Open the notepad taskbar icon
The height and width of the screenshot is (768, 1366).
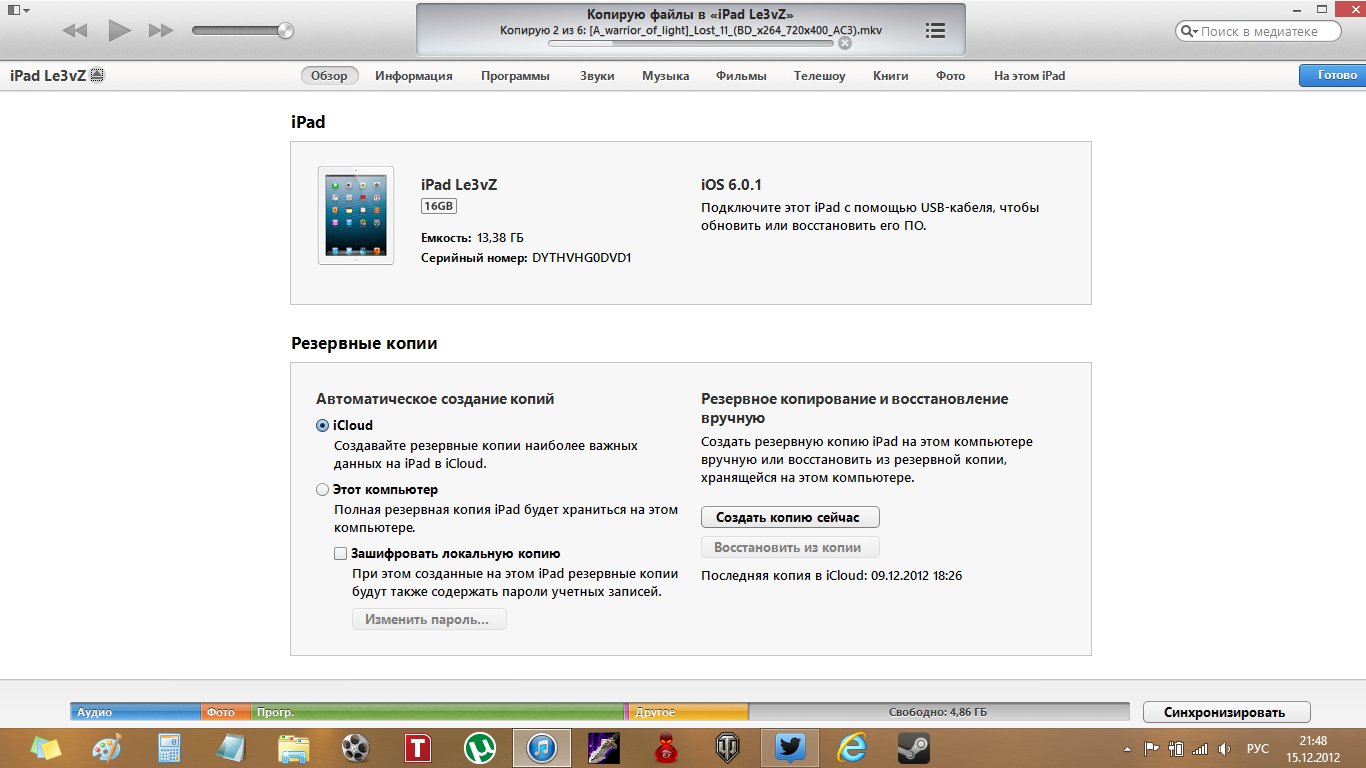(x=231, y=748)
